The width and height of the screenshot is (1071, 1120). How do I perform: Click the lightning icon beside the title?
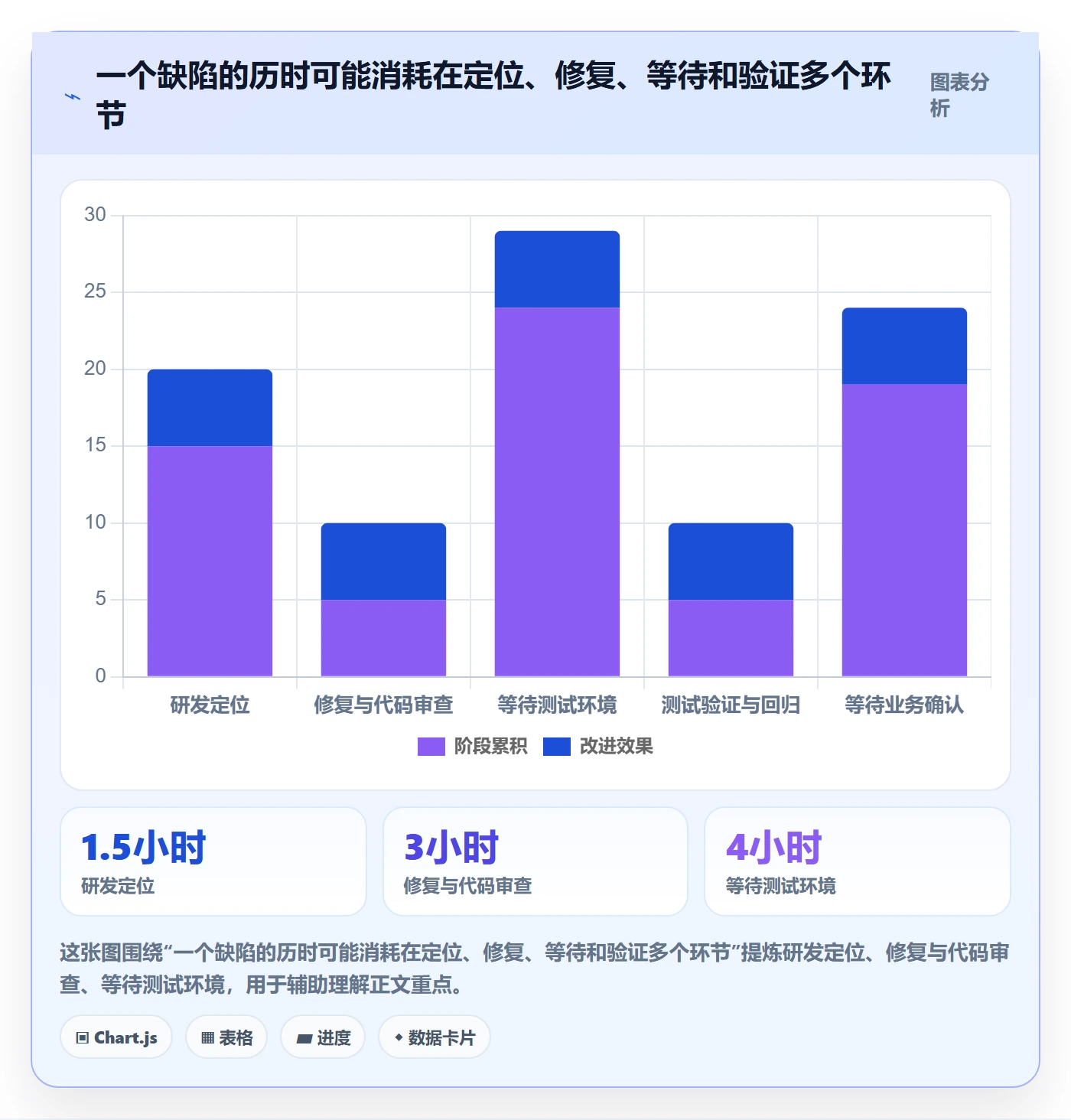tap(73, 96)
